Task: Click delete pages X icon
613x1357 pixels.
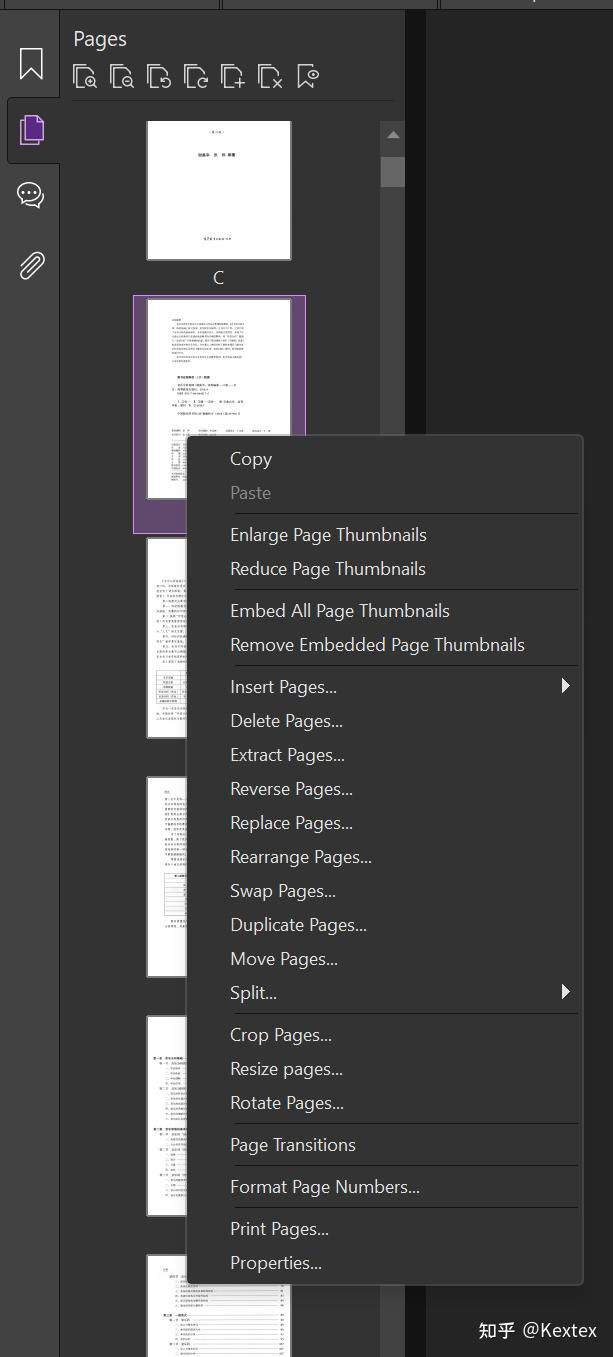Action: coord(270,77)
